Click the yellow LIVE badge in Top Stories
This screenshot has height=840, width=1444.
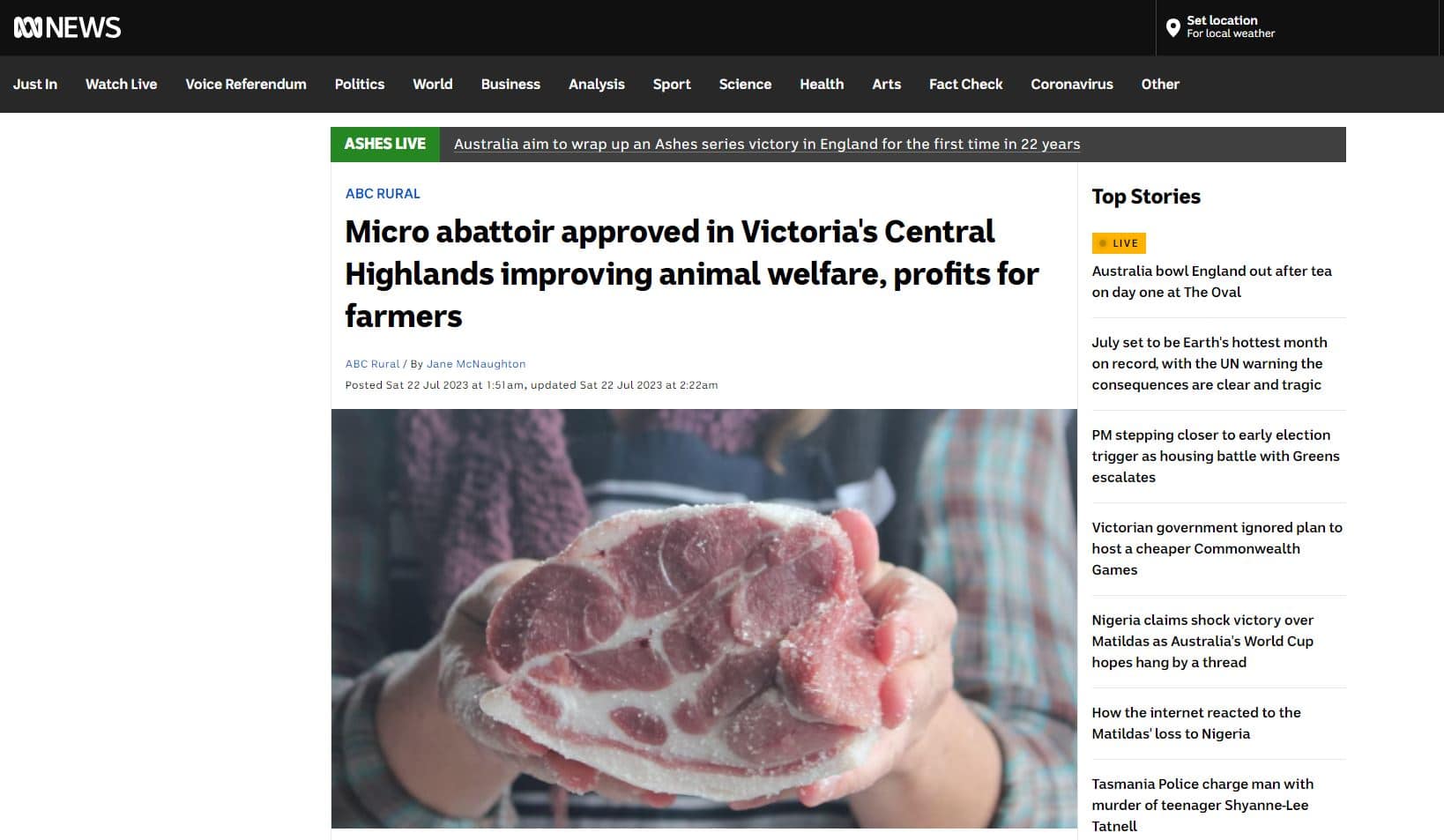tap(1119, 243)
